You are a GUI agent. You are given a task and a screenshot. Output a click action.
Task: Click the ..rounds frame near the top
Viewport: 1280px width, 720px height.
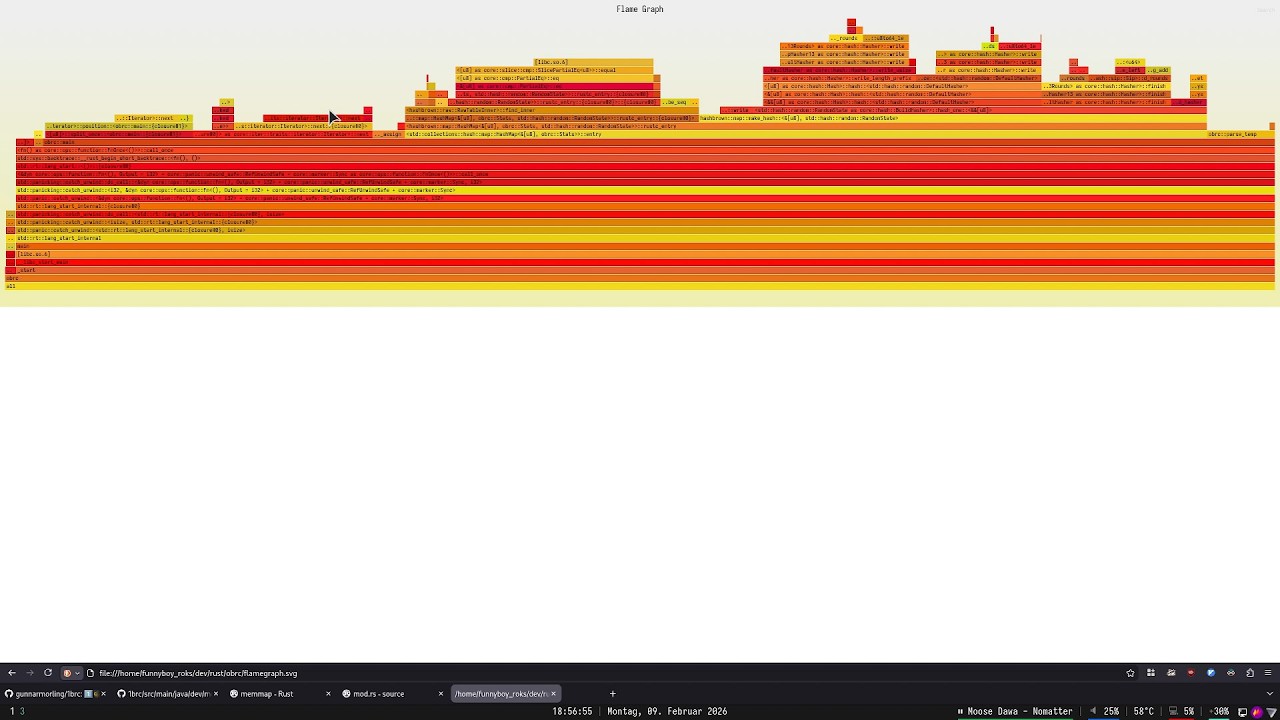click(845, 38)
